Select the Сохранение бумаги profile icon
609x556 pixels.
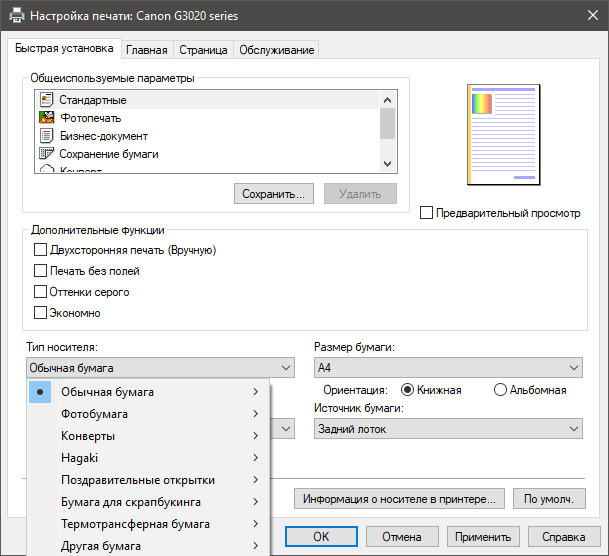[47, 154]
